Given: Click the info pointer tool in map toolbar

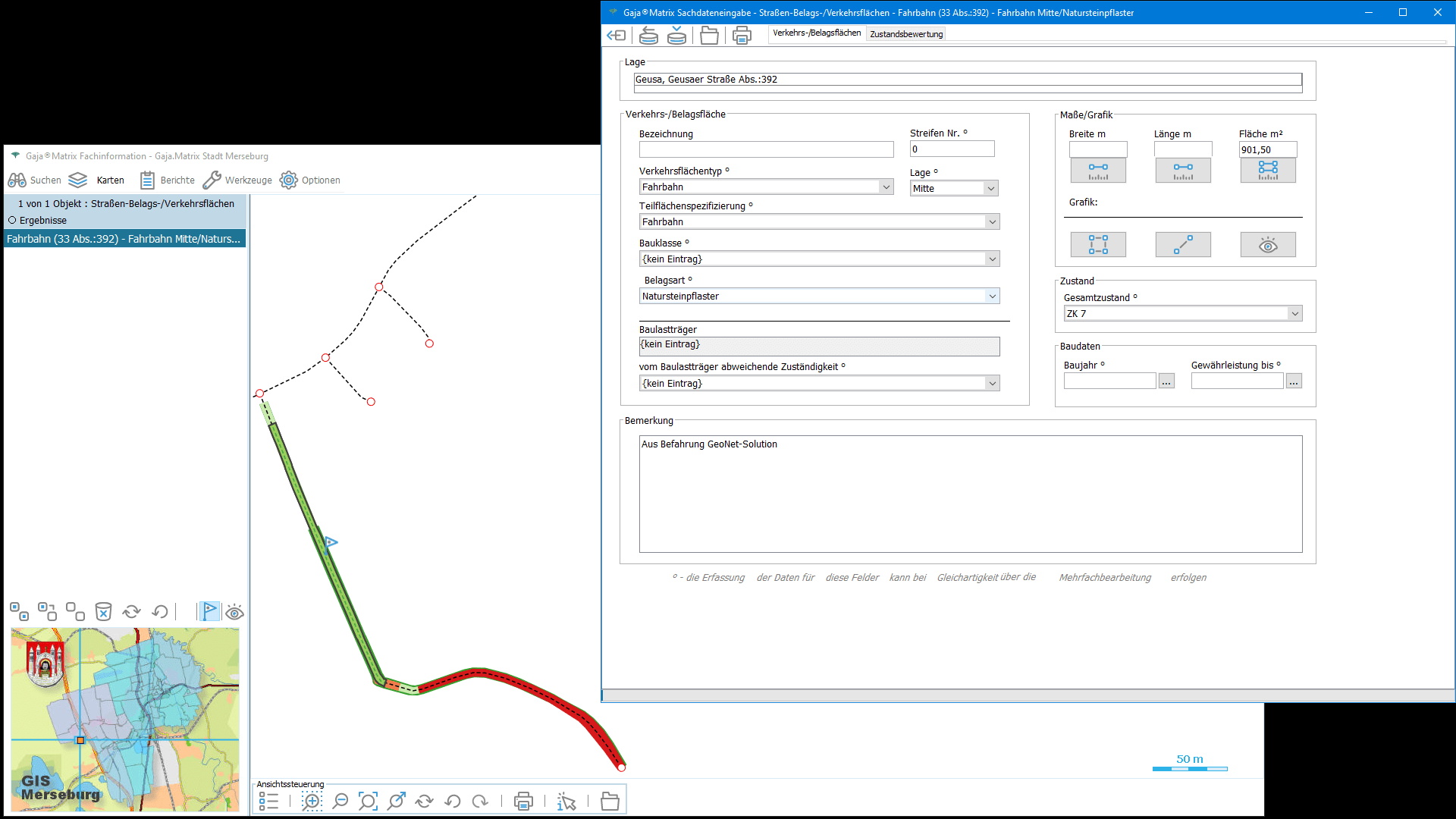Looking at the screenshot, I should click(x=566, y=801).
